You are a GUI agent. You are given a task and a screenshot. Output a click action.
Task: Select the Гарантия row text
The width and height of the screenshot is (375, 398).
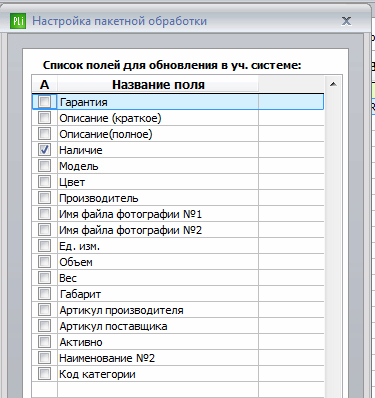(x=83, y=102)
